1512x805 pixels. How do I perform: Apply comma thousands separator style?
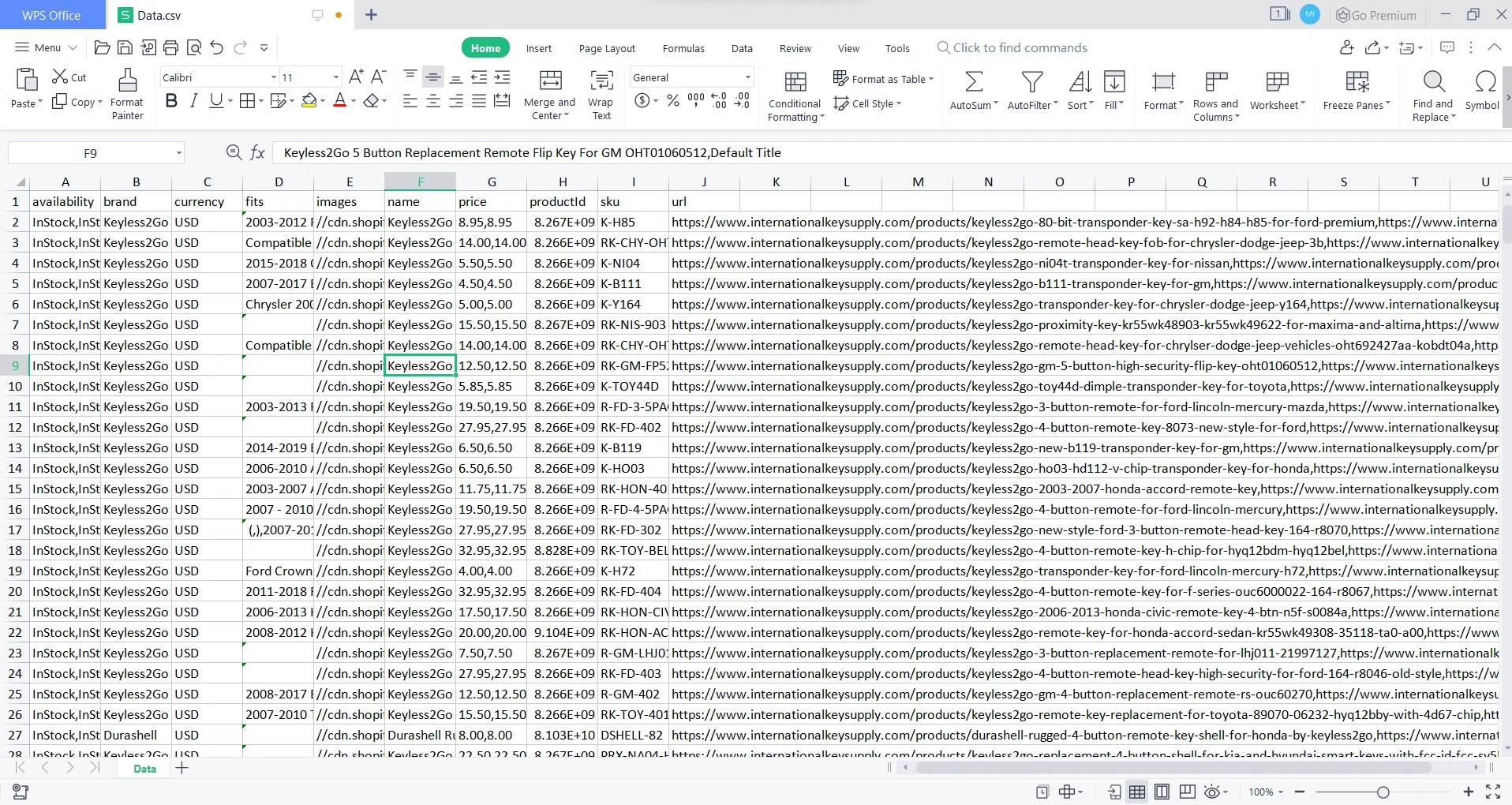[x=696, y=100]
